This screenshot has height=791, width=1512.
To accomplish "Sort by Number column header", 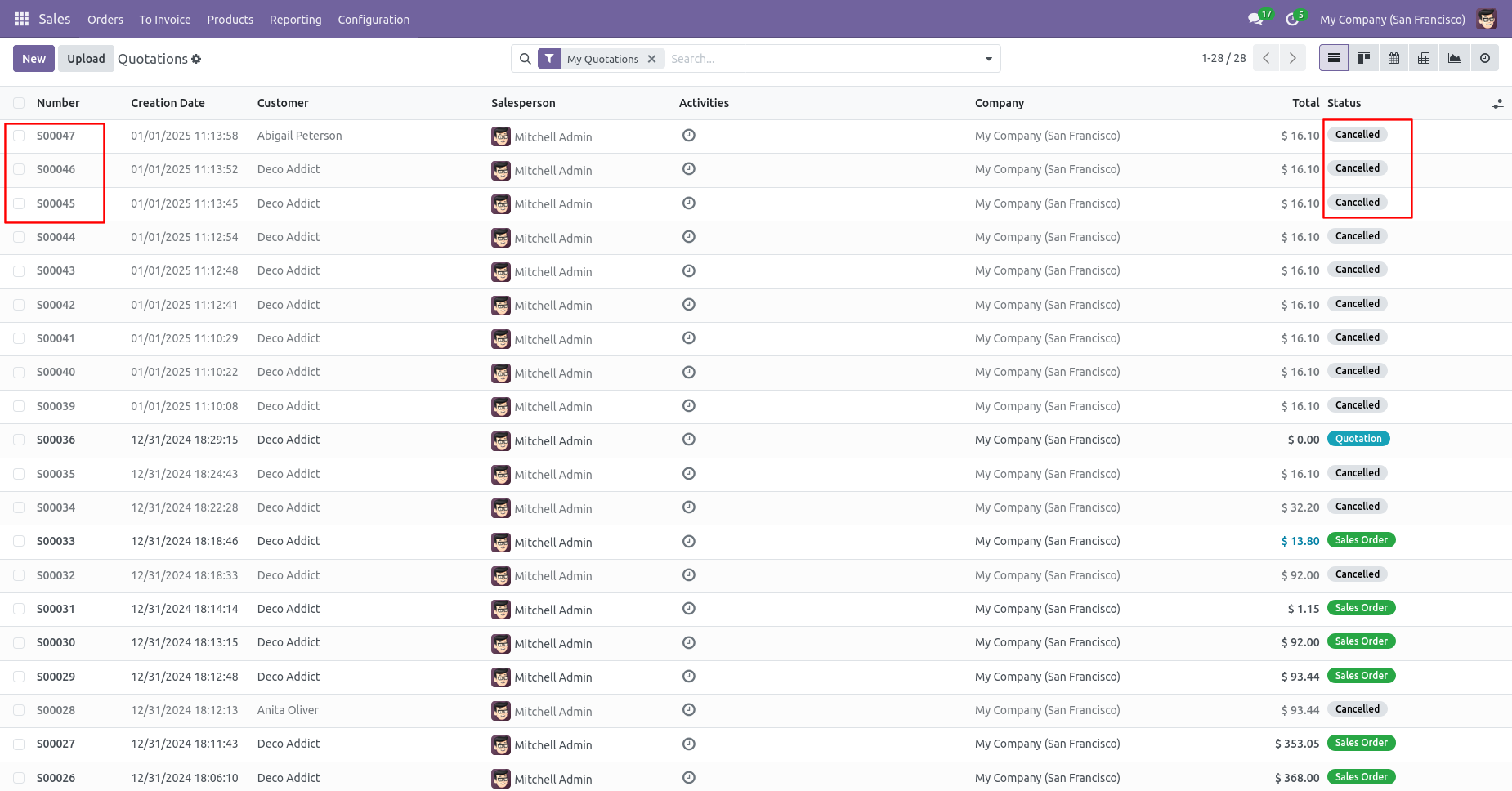I will [x=58, y=103].
